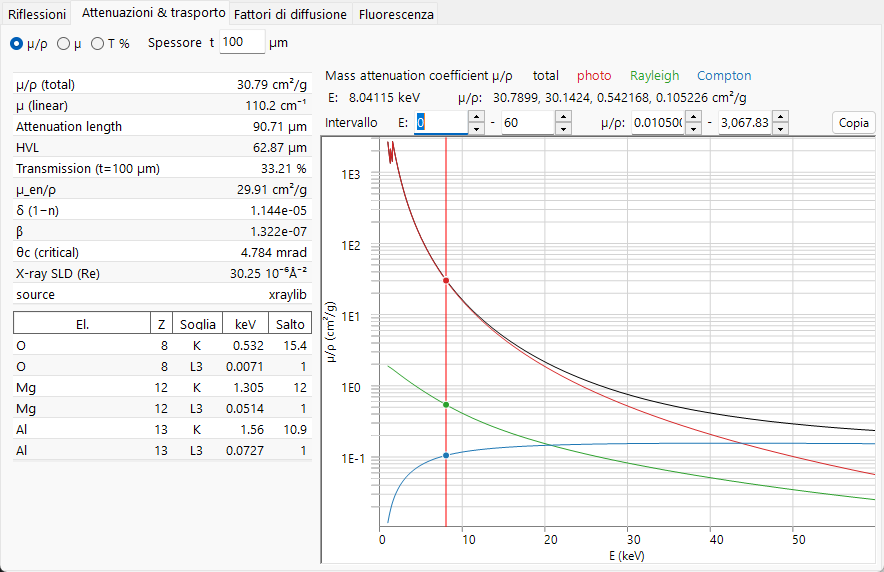Click the 'total' legend label
Screen dimensions: 884x572
[x=546, y=76]
